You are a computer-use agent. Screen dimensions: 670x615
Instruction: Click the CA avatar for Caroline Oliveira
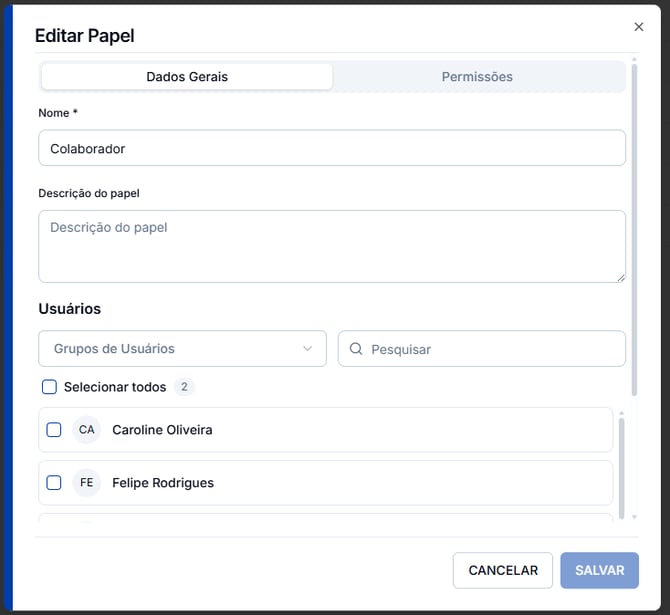point(86,430)
